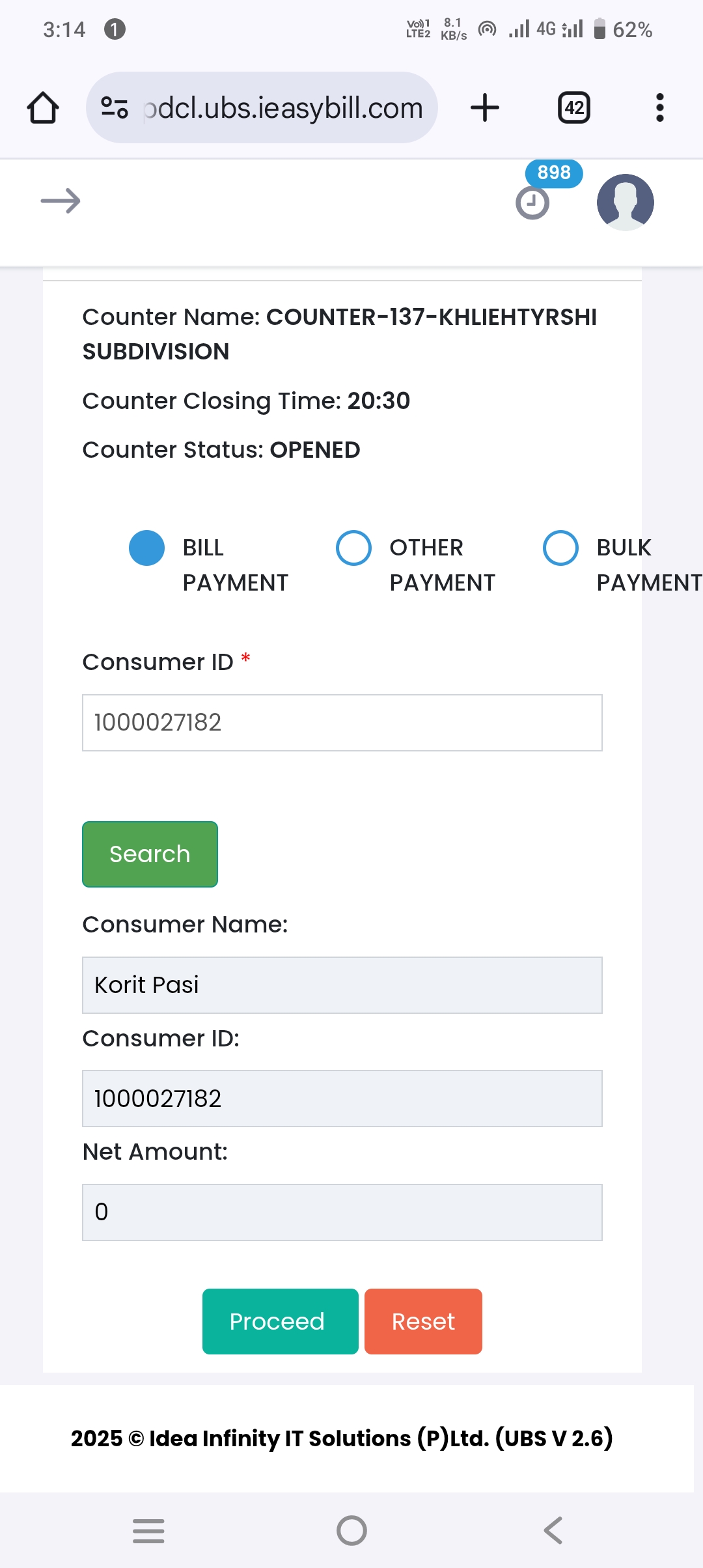Open site settings icon in address bar

point(115,107)
